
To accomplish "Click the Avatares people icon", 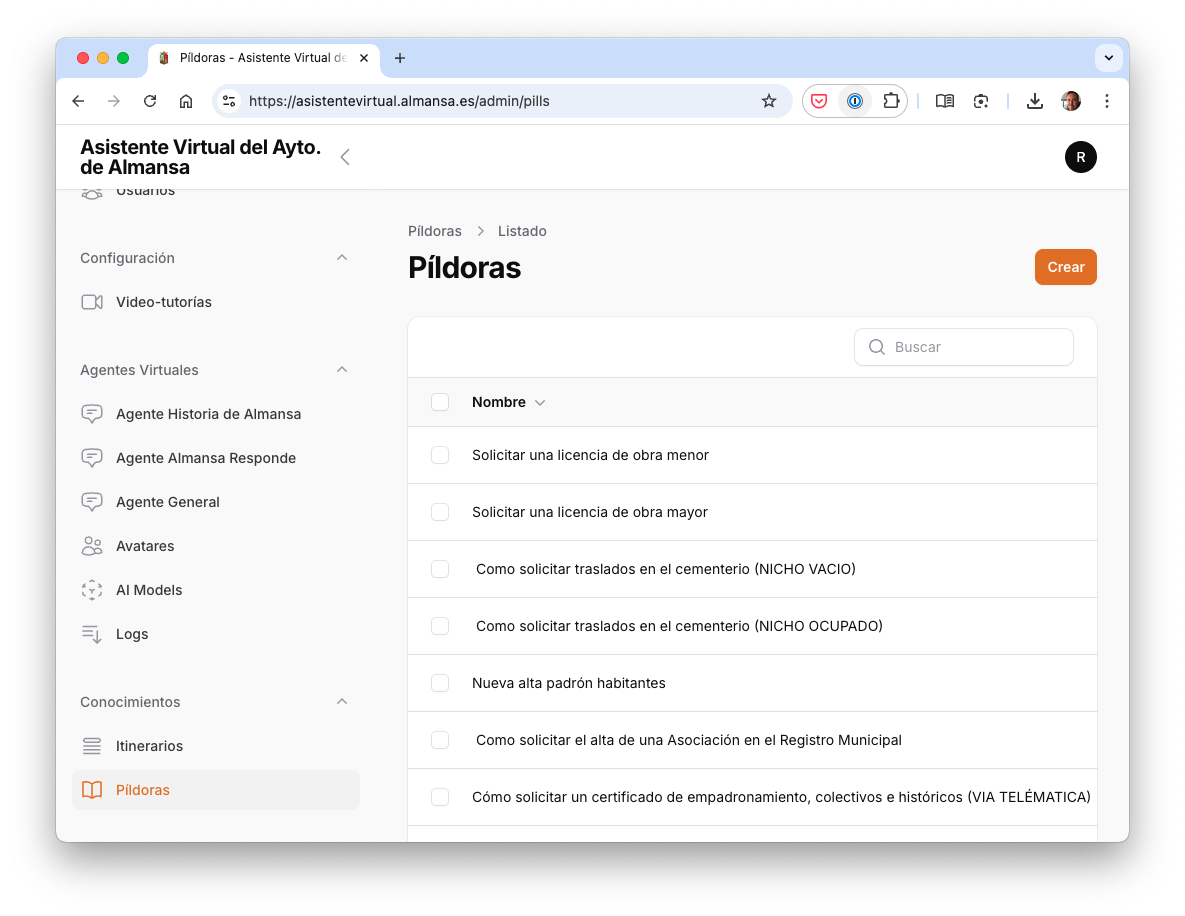I will (x=91, y=545).
